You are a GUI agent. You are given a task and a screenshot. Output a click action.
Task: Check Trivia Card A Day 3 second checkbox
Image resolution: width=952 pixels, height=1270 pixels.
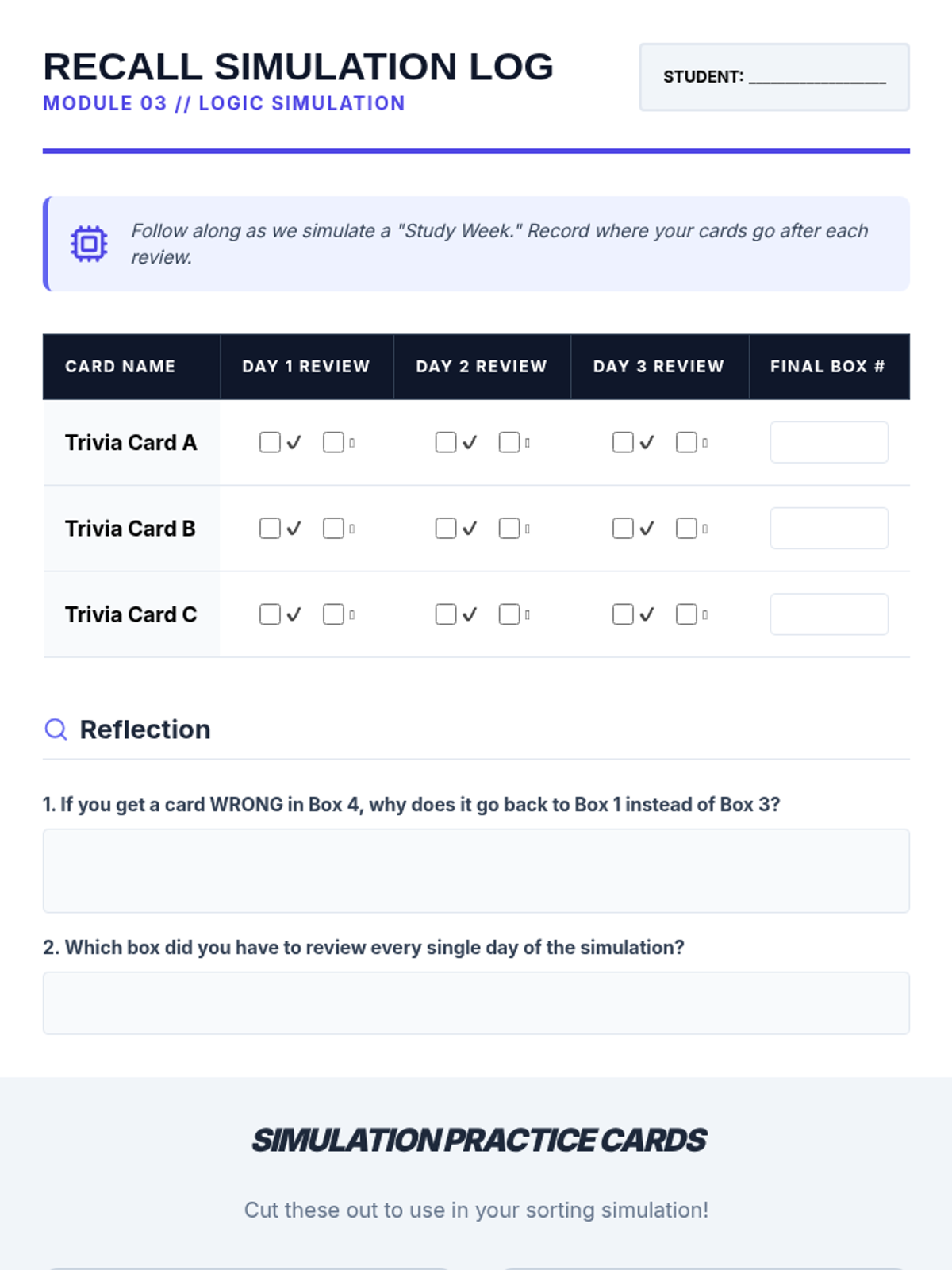tap(686, 442)
